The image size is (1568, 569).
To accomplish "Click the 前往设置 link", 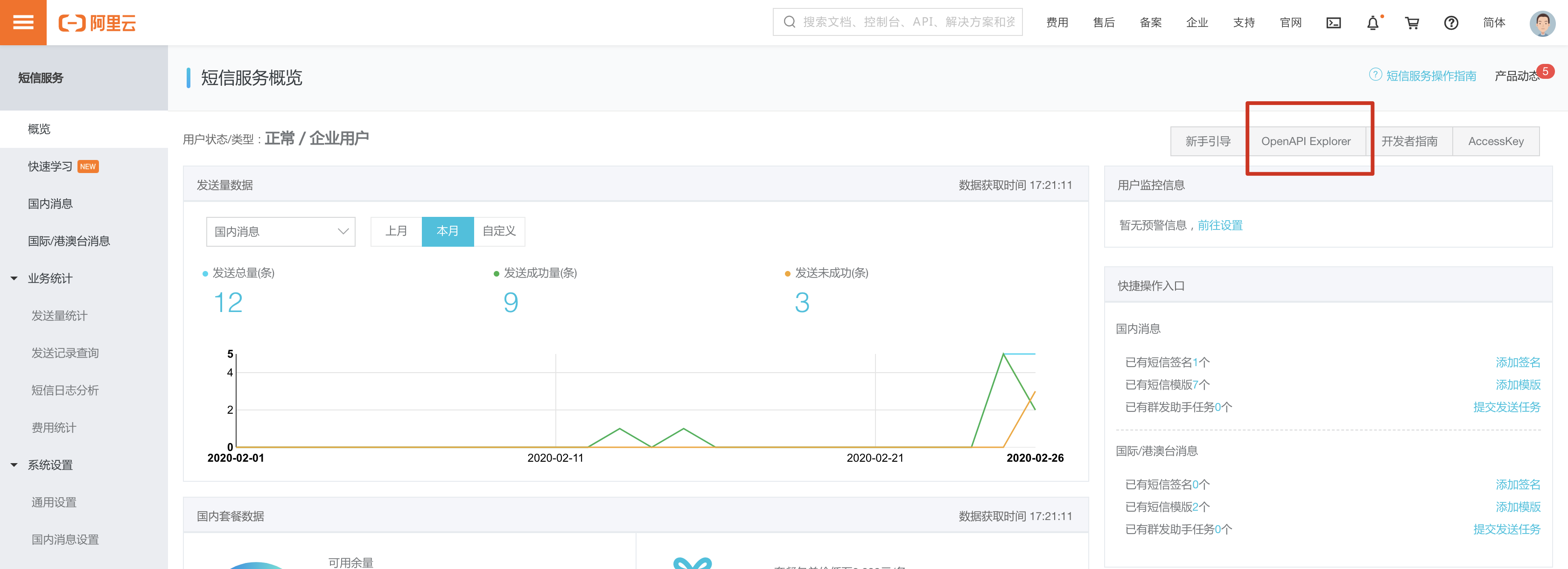I will (1220, 225).
